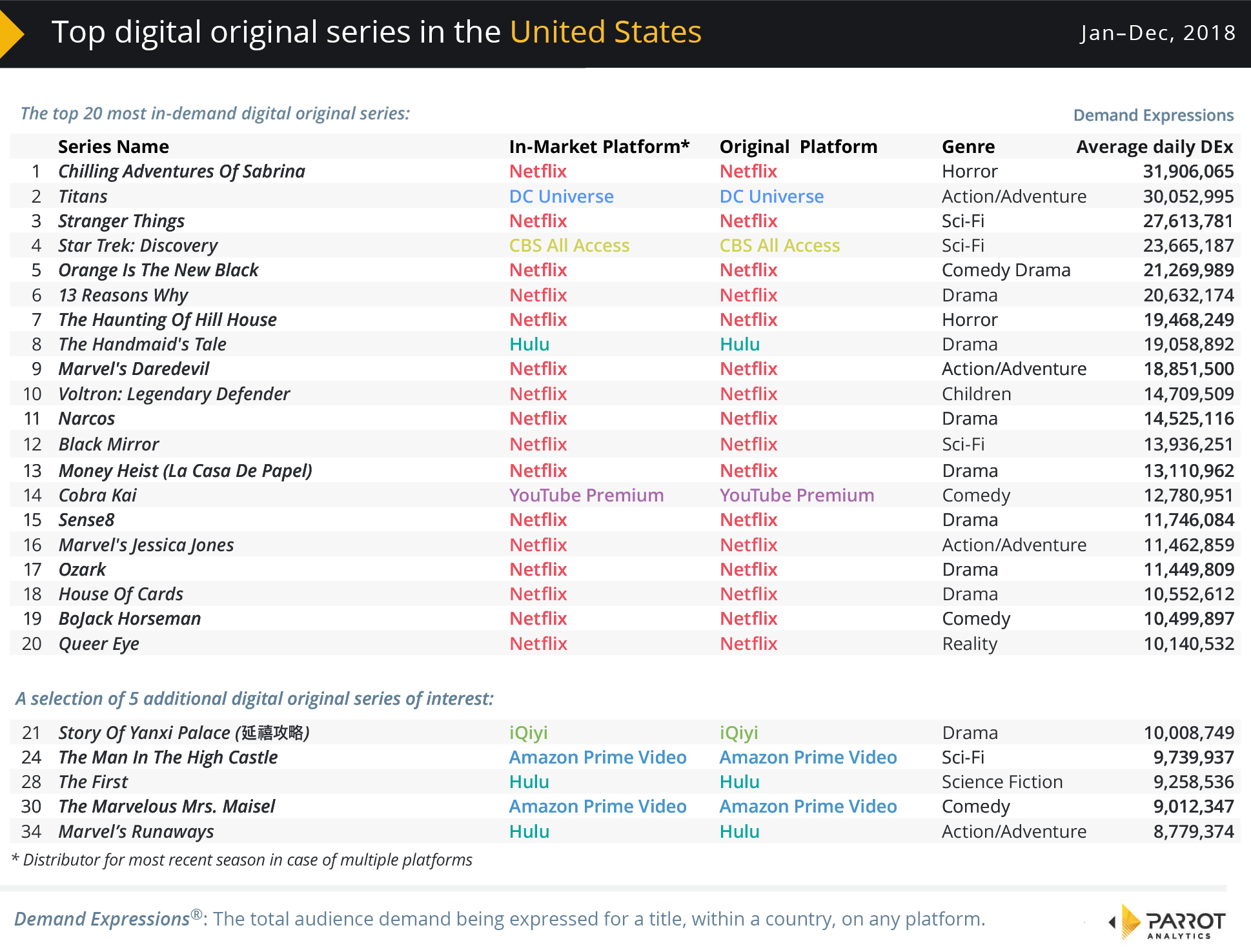1251x952 pixels.
Task: Click the In-Market Platform column header
Action: (598, 147)
